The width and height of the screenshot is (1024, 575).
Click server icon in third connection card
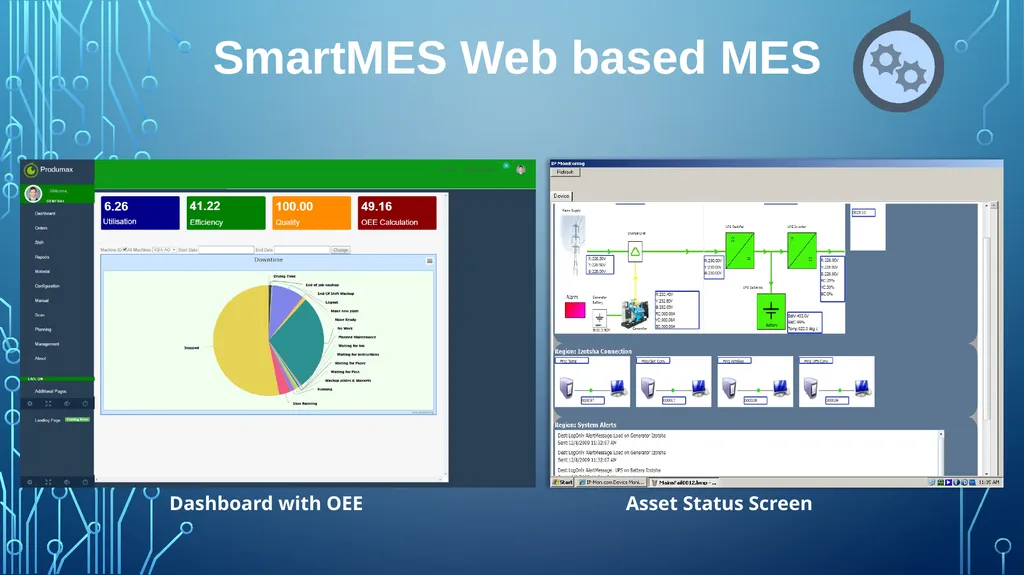729,388
